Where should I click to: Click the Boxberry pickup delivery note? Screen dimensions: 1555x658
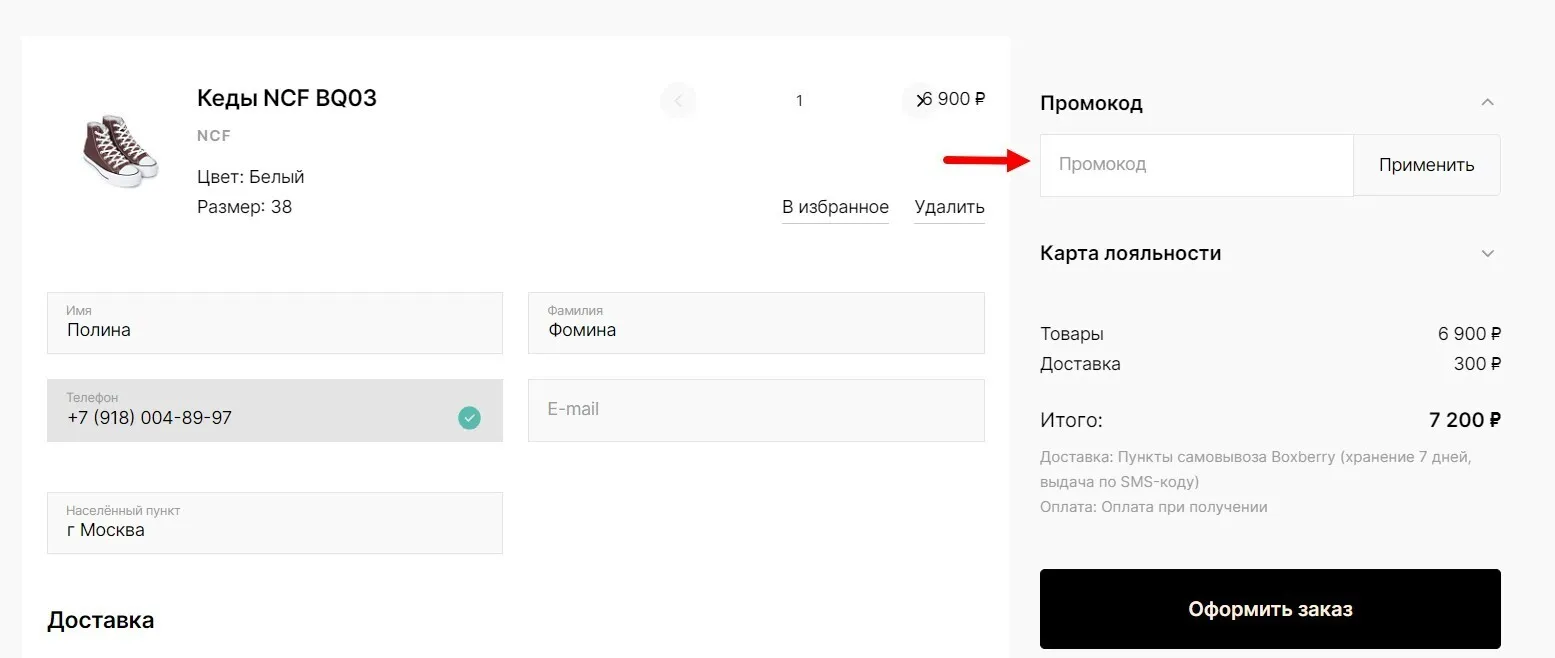coord(1256,469)
